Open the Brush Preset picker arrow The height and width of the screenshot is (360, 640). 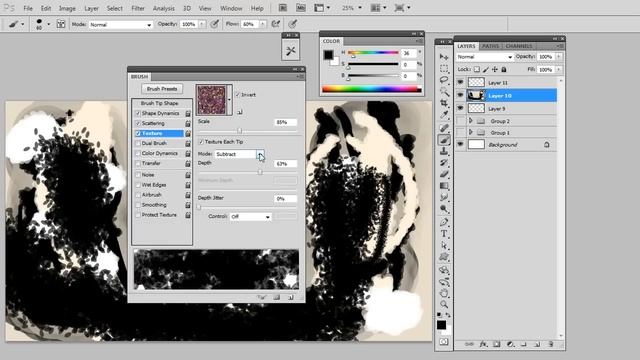(x=49, y=24)
